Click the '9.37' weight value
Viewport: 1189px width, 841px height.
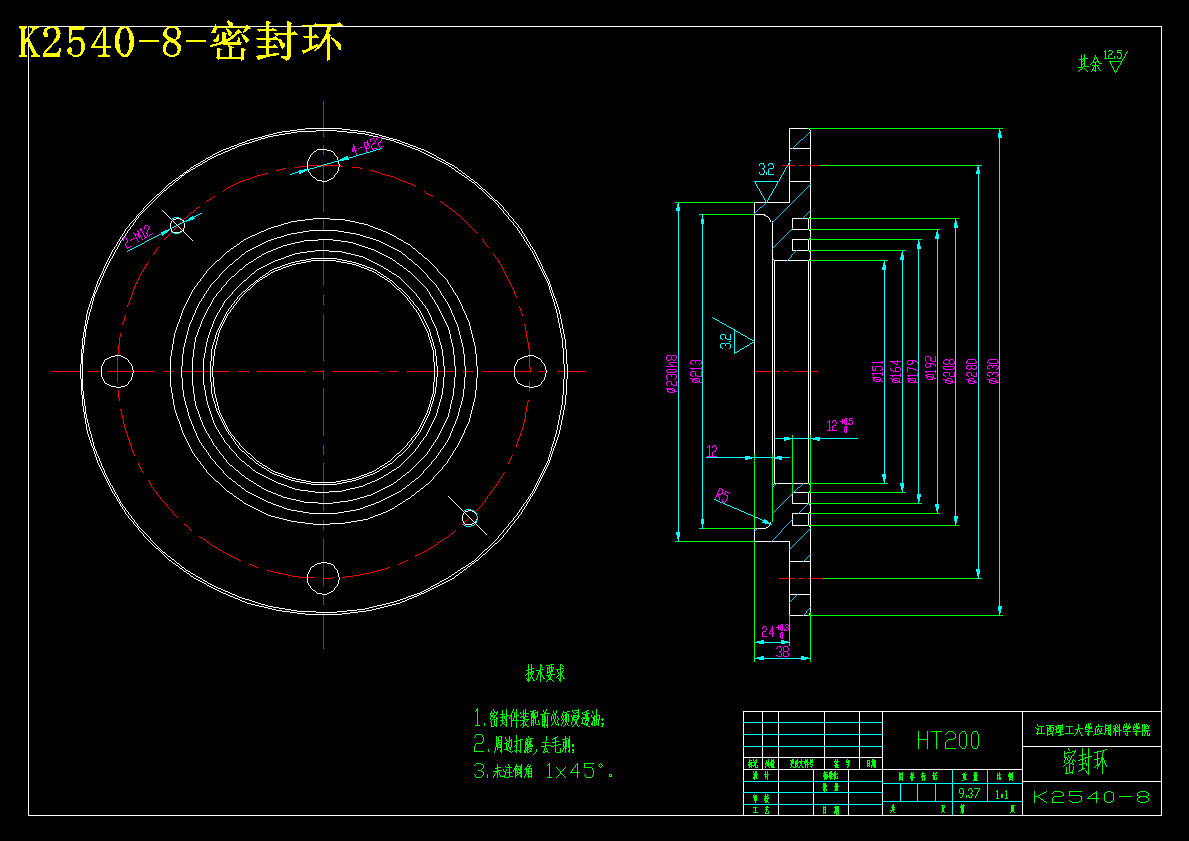(969, 793)
